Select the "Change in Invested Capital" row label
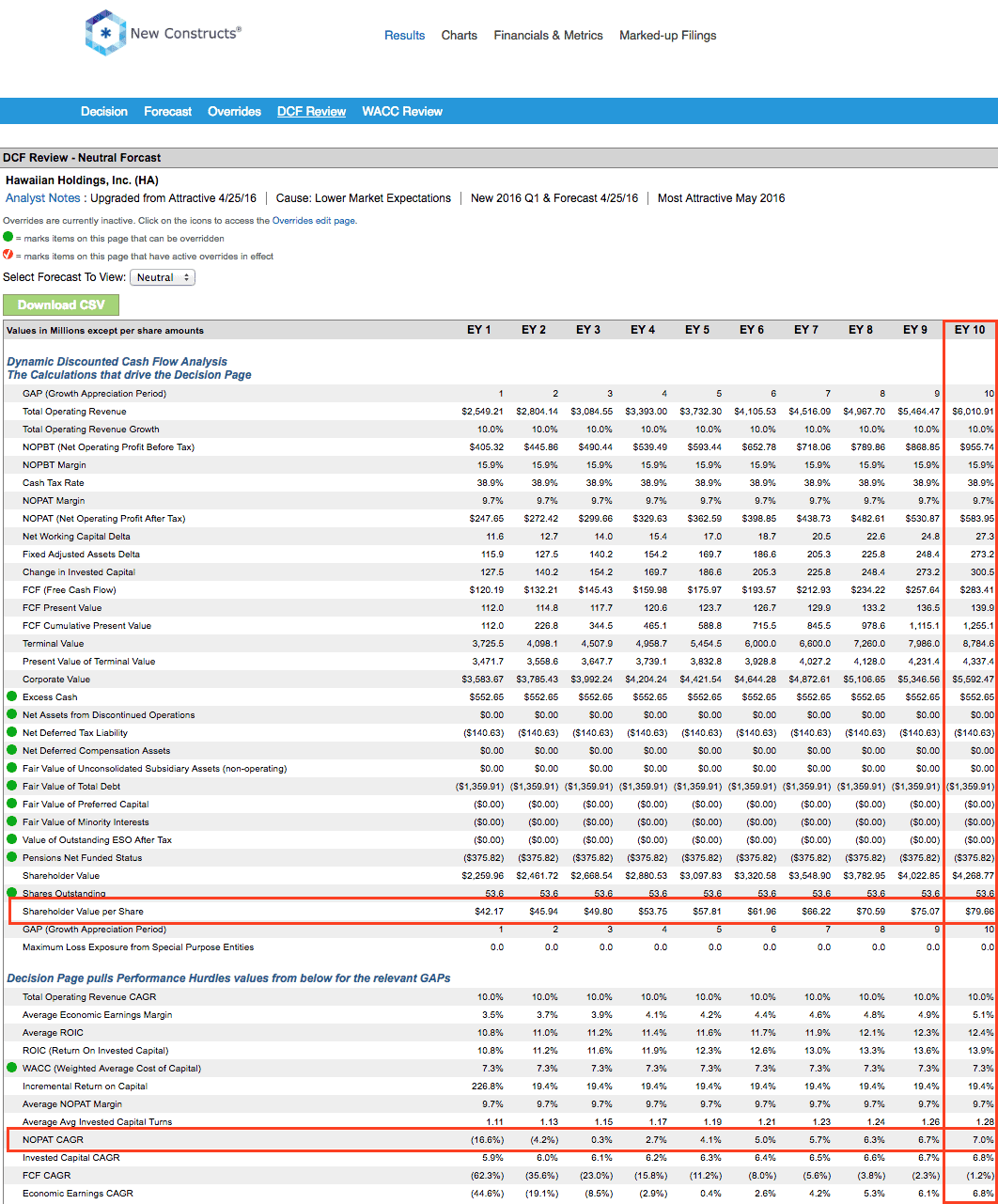This screenshot has height=1204, width=998. tap(79, 571)
